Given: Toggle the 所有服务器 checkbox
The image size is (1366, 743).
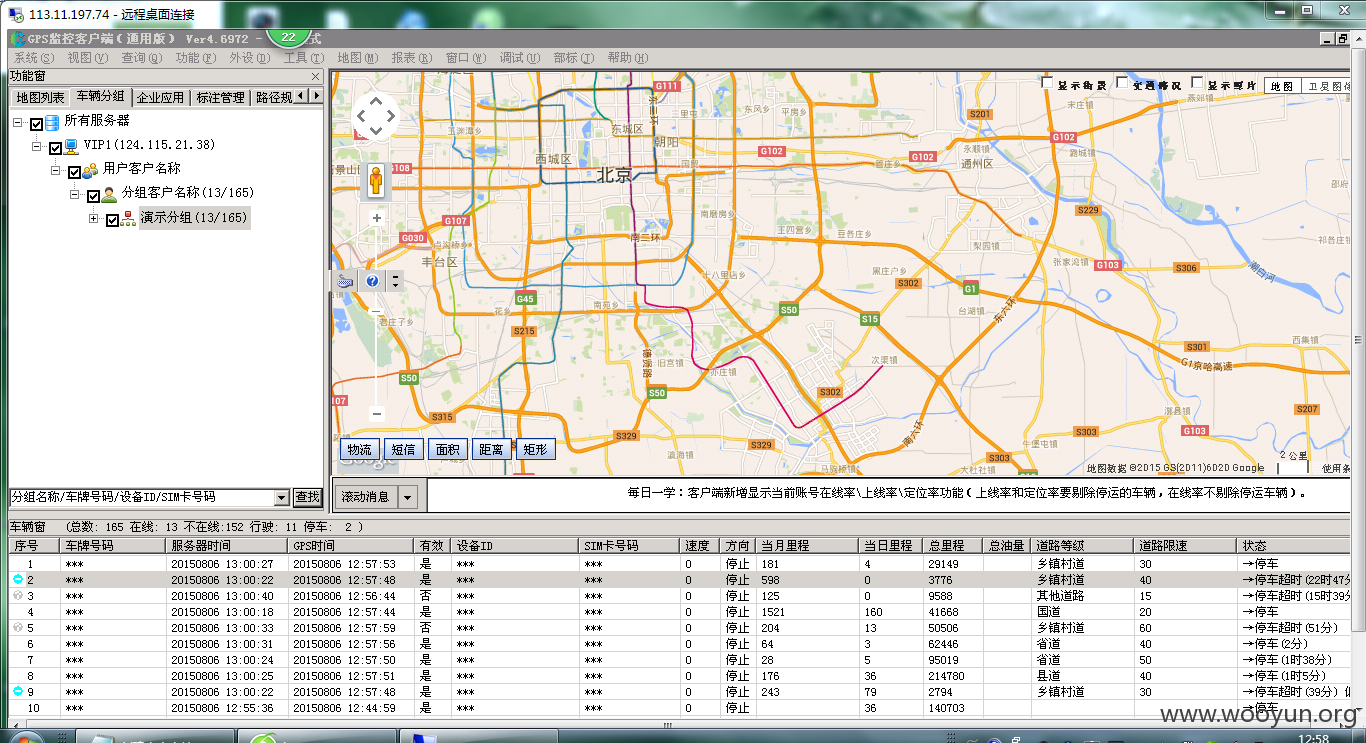Looking at the screenshot, I should tap(36, 124).
